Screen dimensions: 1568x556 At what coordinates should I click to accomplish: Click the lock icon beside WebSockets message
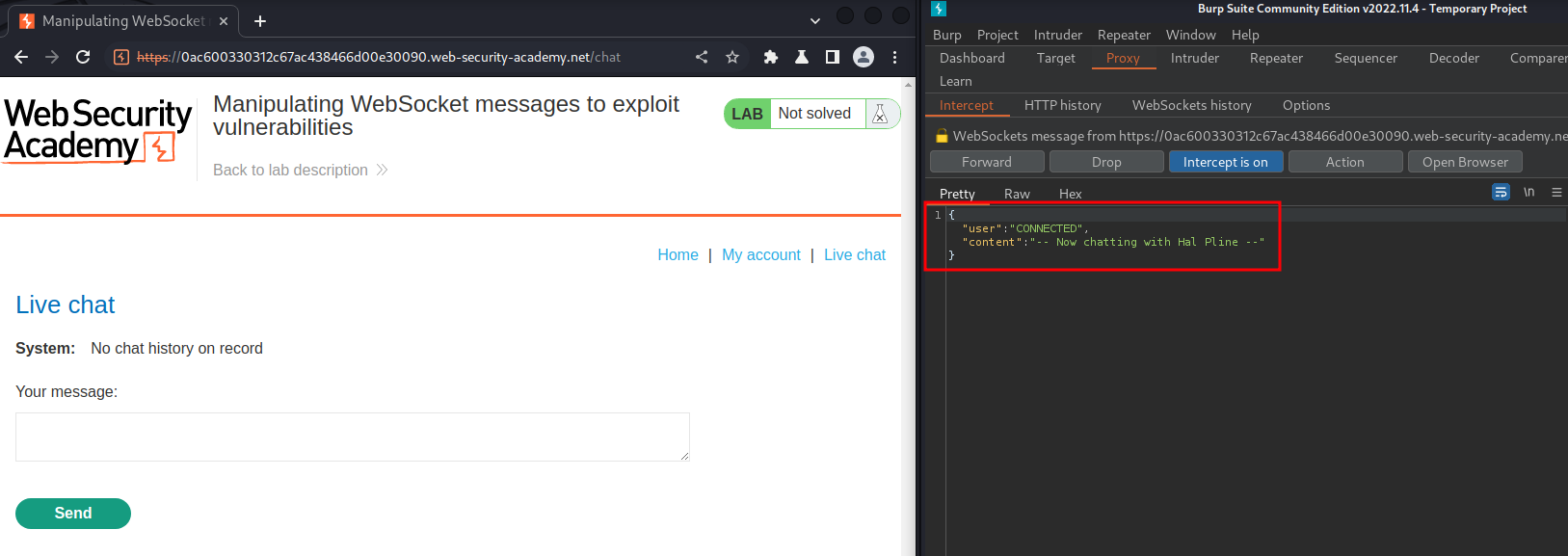click(942, 136)
